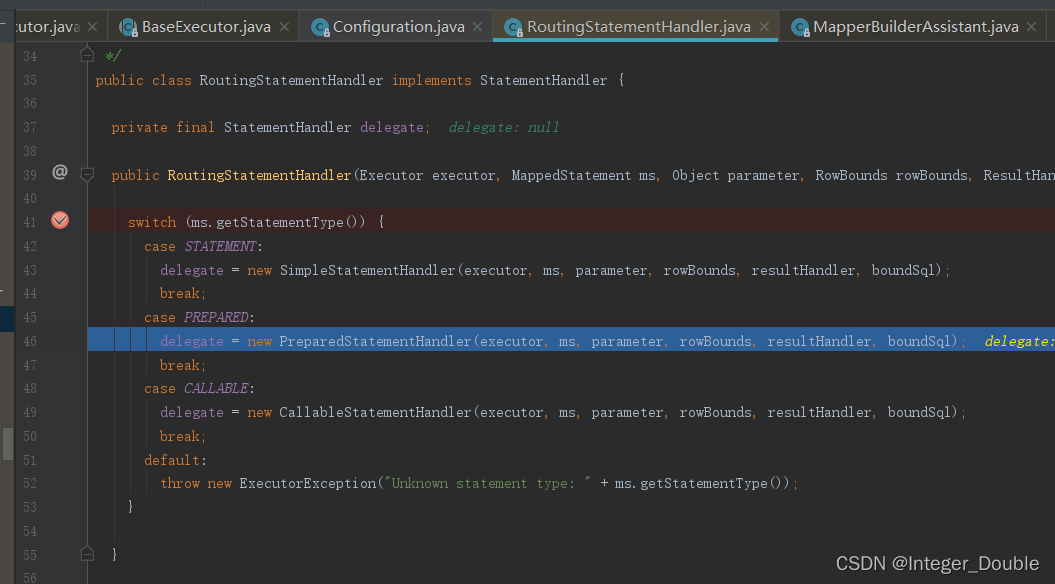
Task: Toggle a breakpoint in the gutter at line 52
Action: tap(60, 483)
